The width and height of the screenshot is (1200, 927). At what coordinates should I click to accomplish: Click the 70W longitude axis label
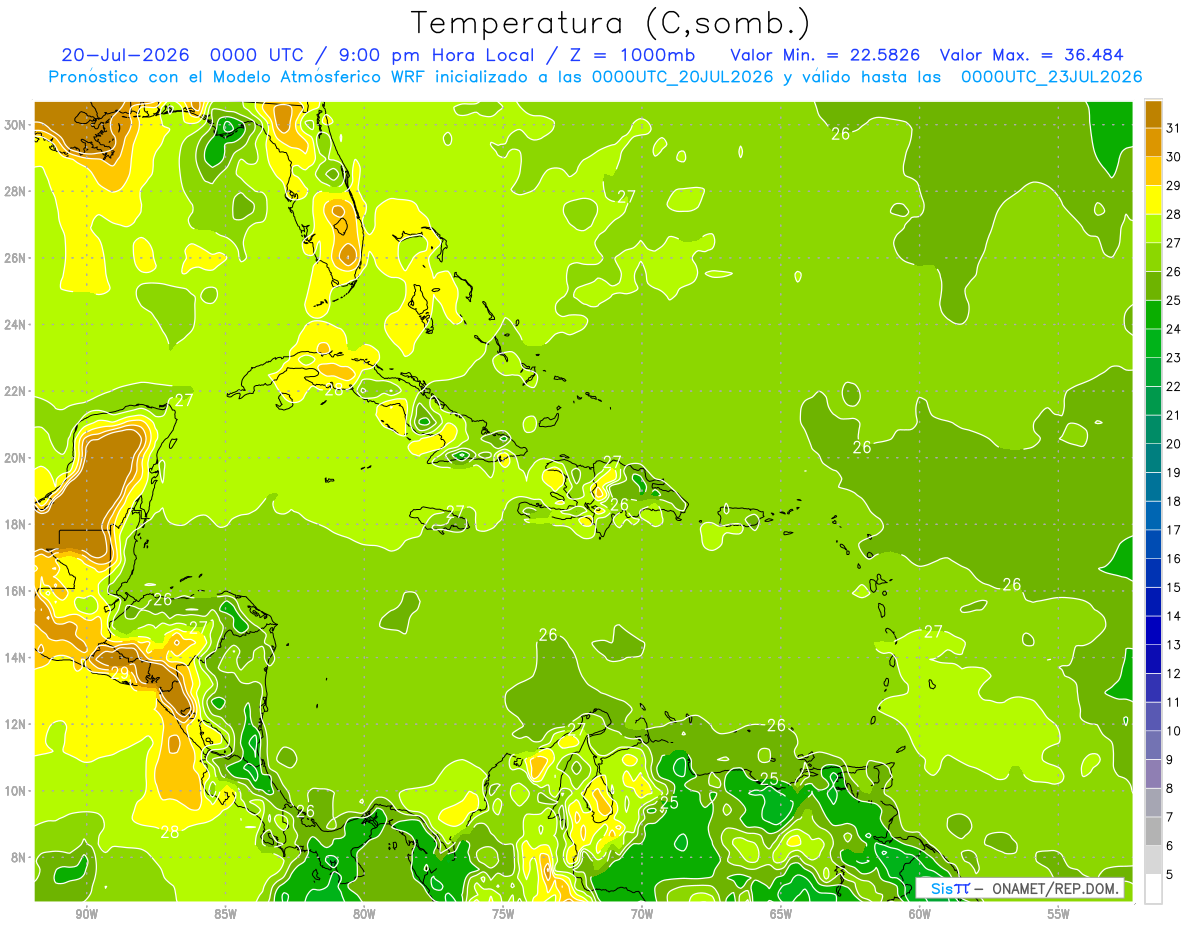pos(642,915)
